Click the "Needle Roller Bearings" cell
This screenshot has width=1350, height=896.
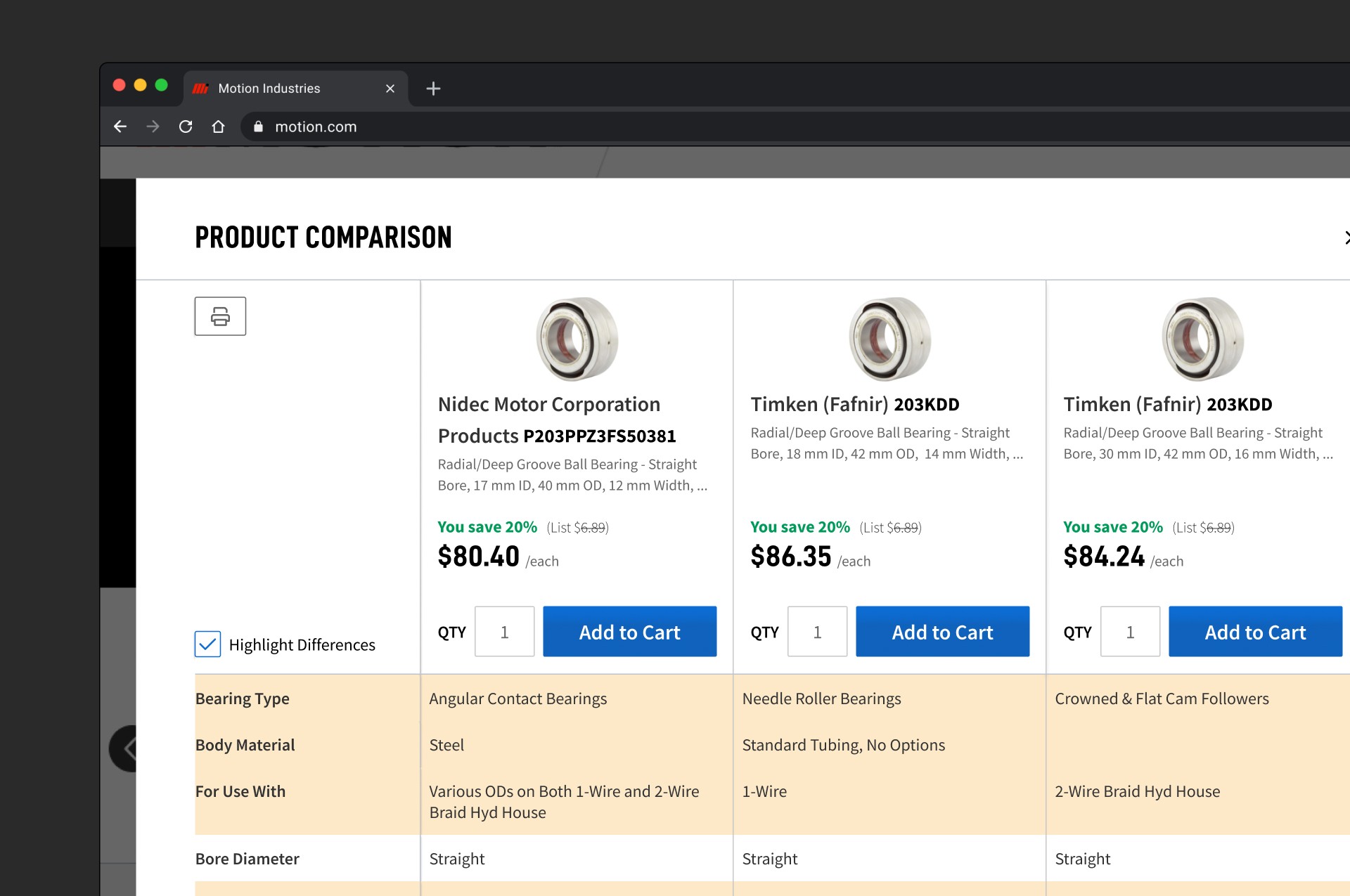click(822, 699)
